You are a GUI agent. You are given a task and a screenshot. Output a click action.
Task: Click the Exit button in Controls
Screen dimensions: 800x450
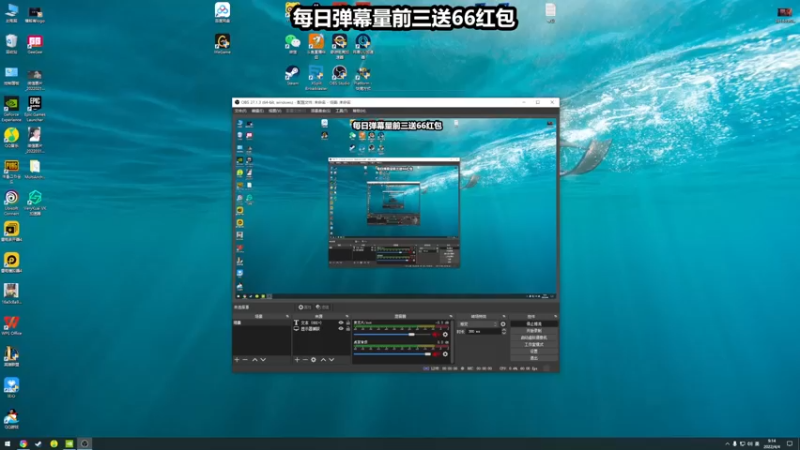(534, 358)
